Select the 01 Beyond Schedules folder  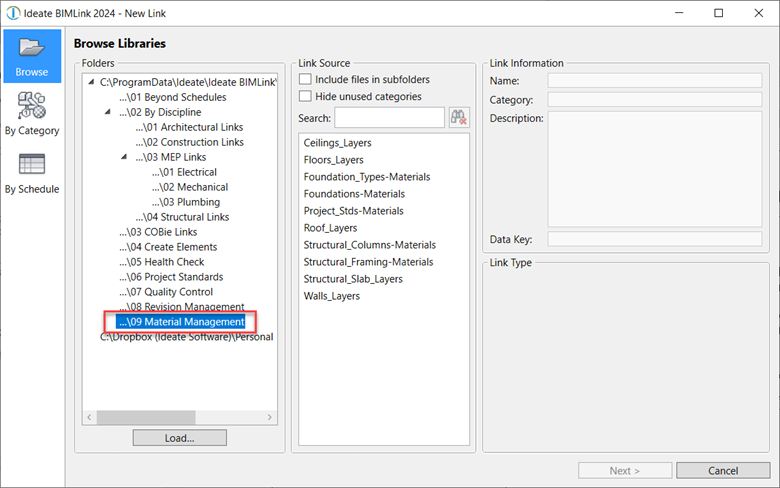(x=173, y=97)
